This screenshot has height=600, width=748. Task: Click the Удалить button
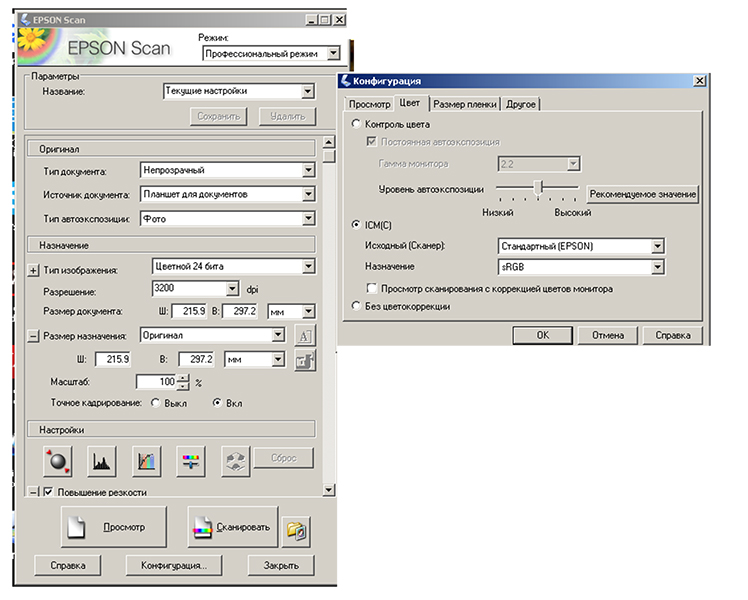(x=287, y=116)
